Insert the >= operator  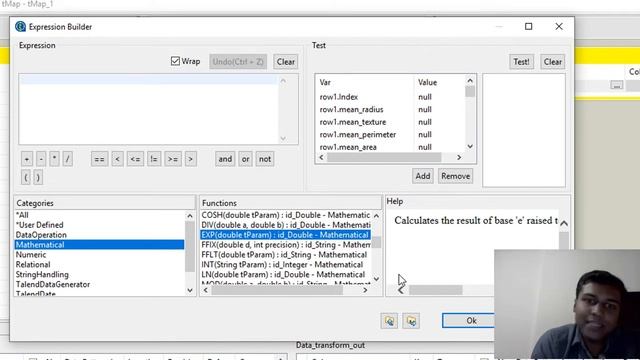tap(173, 159)
